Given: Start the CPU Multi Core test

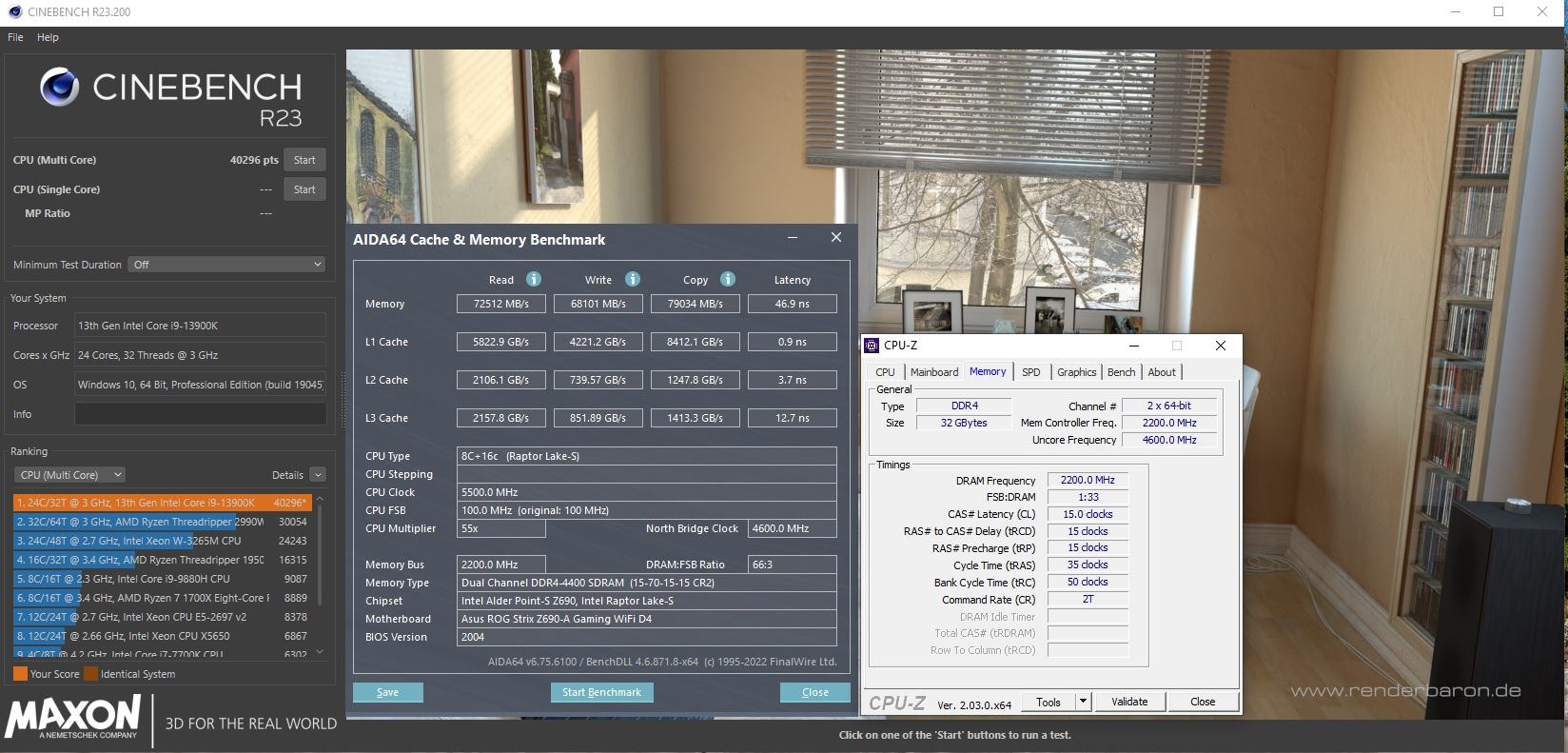Looking at the screenshot, I should 304,160.
